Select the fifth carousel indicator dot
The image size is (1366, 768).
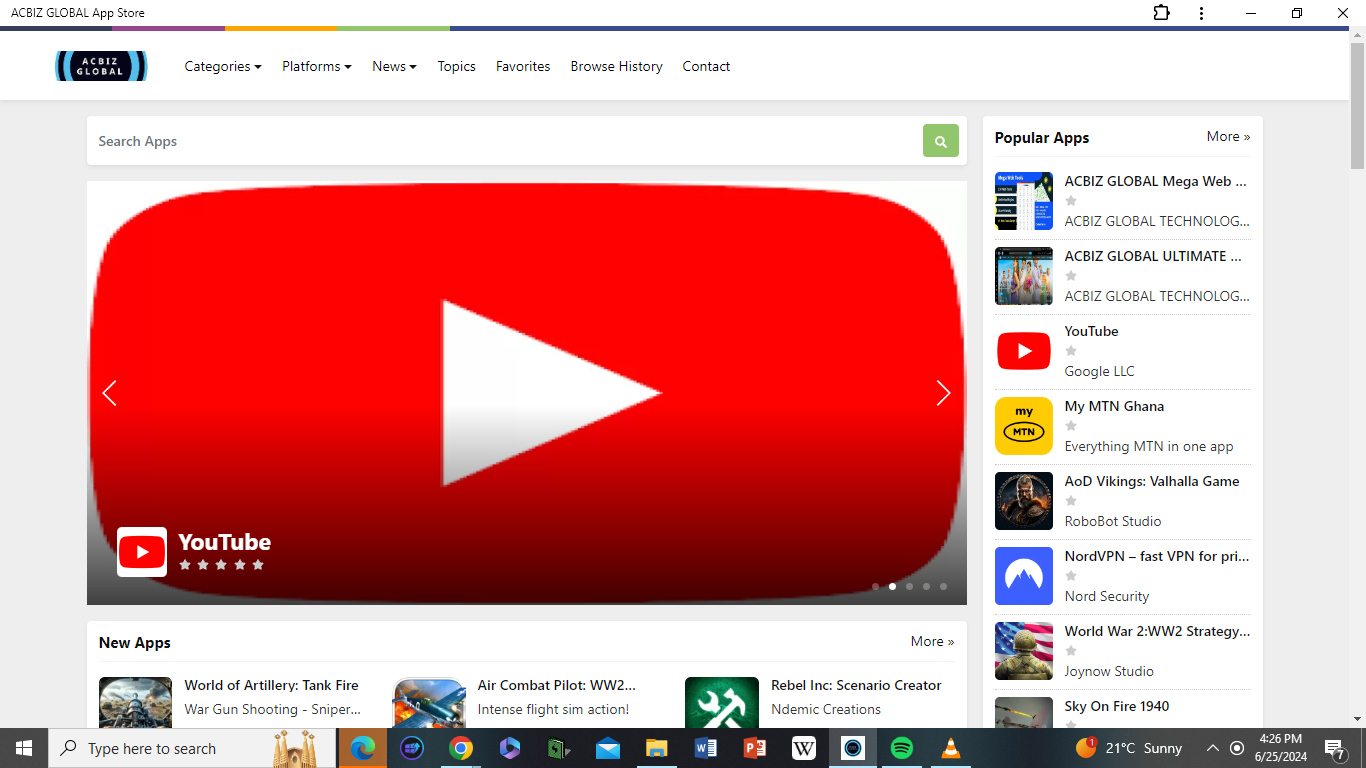point(943,587)
